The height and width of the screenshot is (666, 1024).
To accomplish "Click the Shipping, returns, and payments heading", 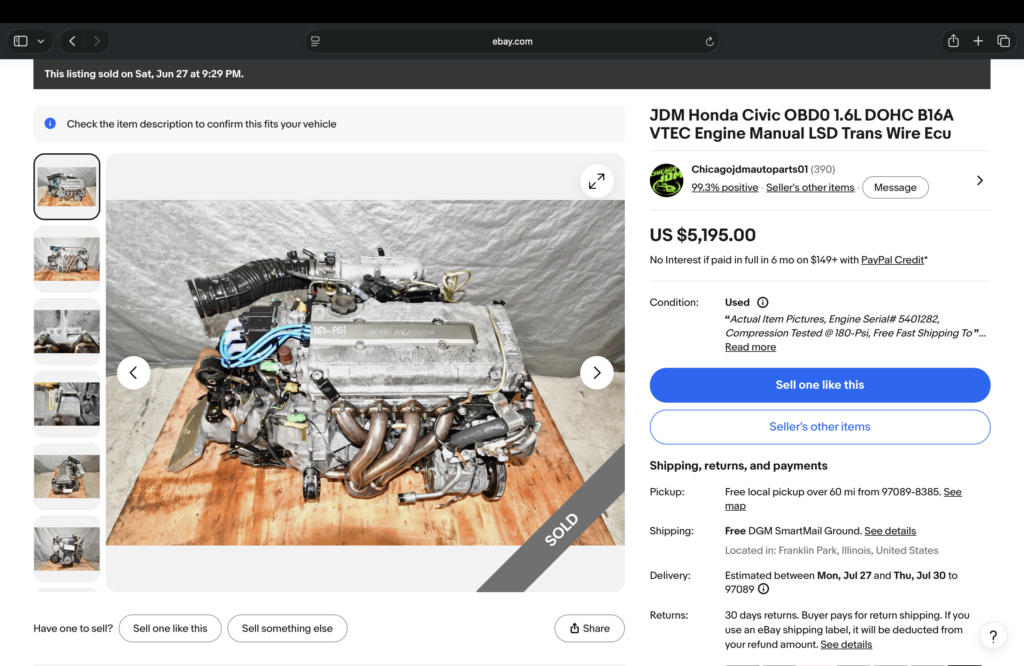I will (738, 466).
